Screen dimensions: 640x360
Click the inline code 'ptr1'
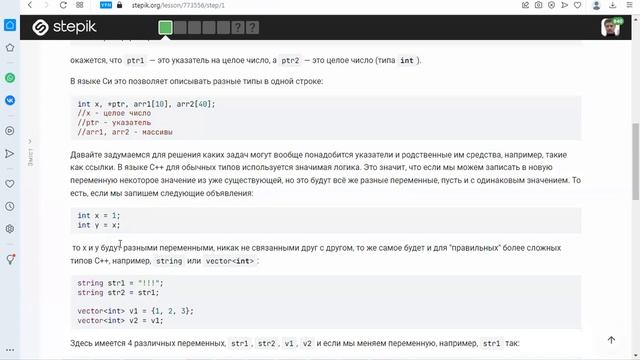pos(136,60)
